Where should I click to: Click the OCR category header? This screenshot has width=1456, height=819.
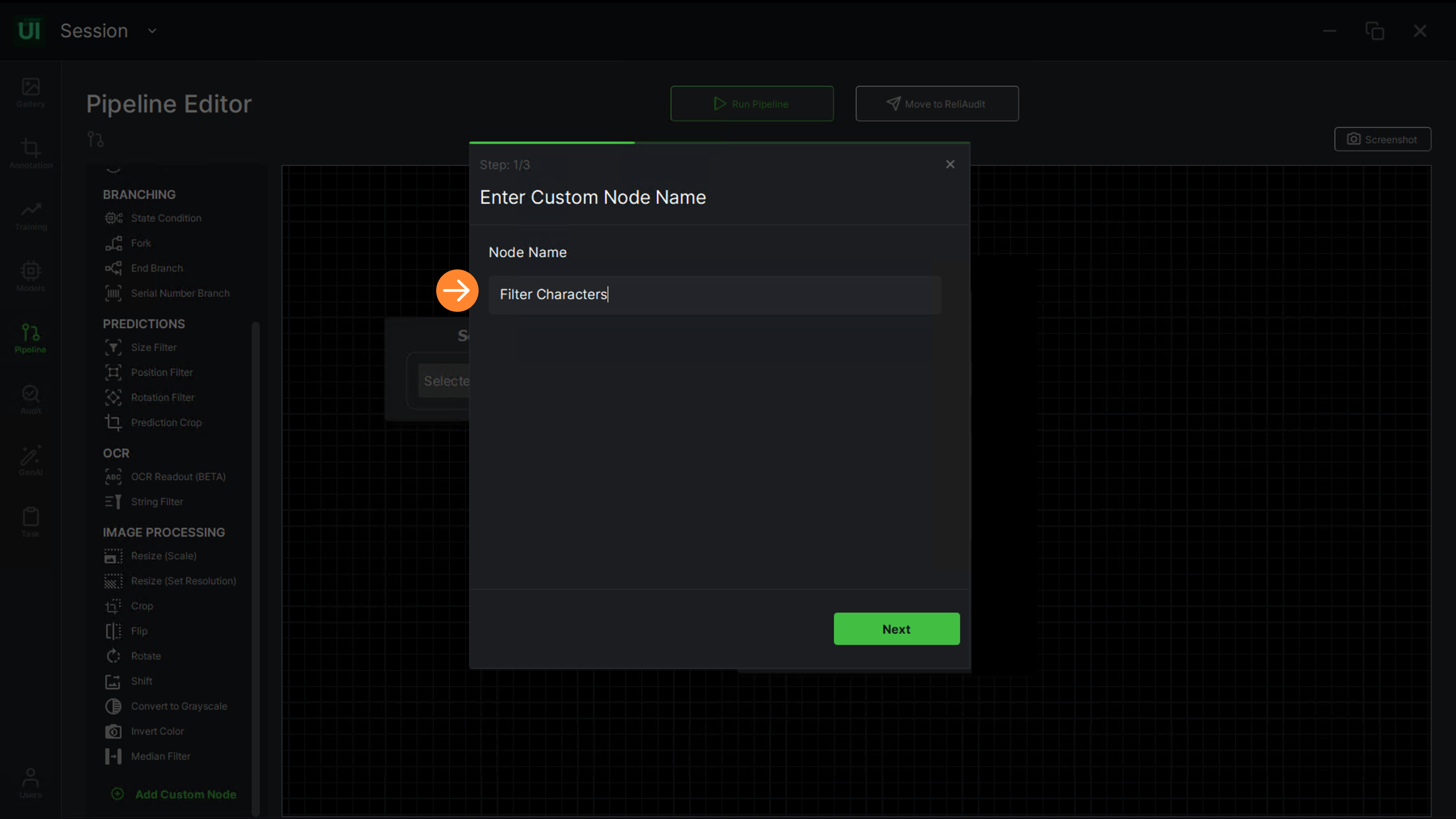(116, 454)
